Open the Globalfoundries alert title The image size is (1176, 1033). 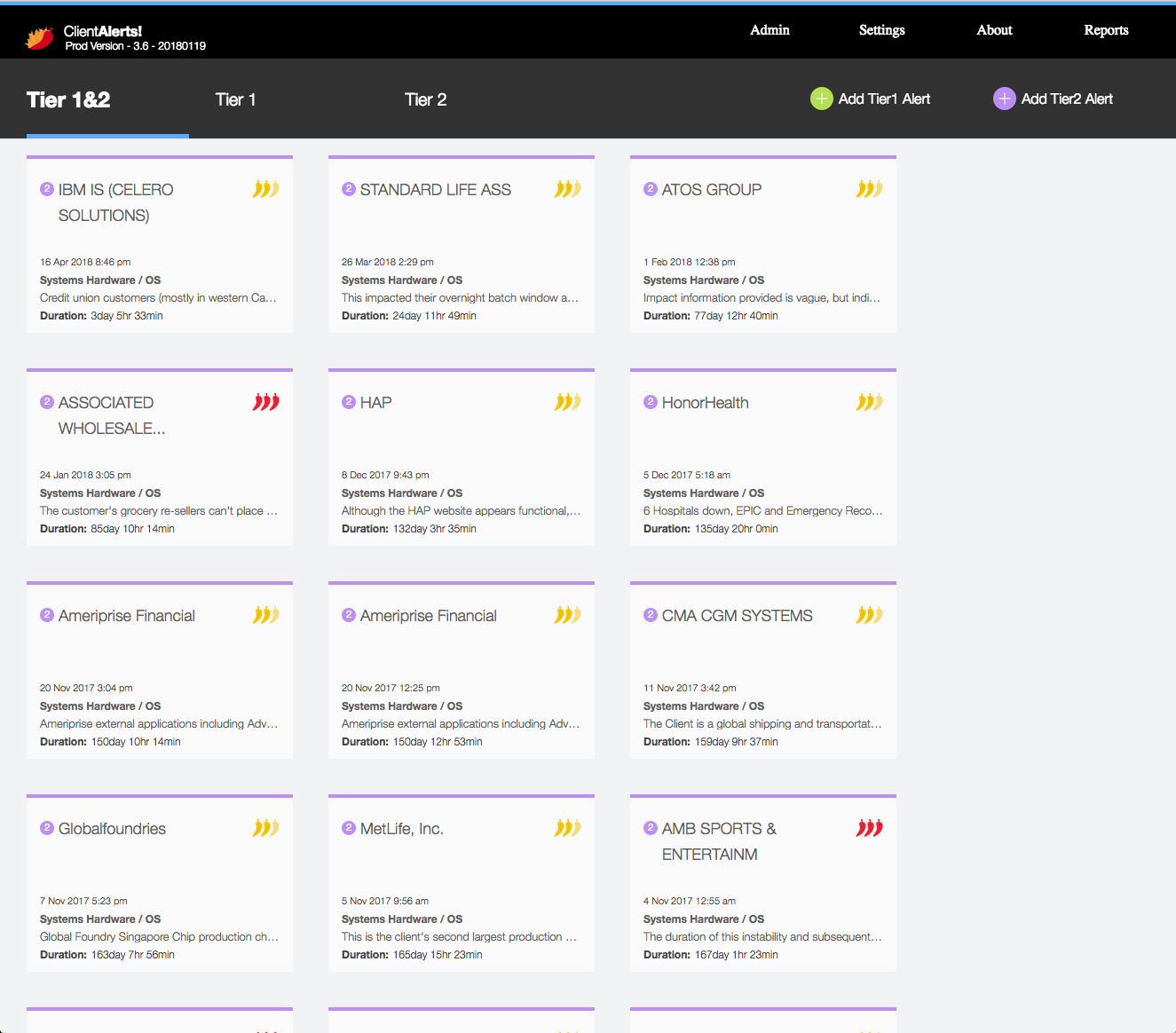(x=112, y=829)
